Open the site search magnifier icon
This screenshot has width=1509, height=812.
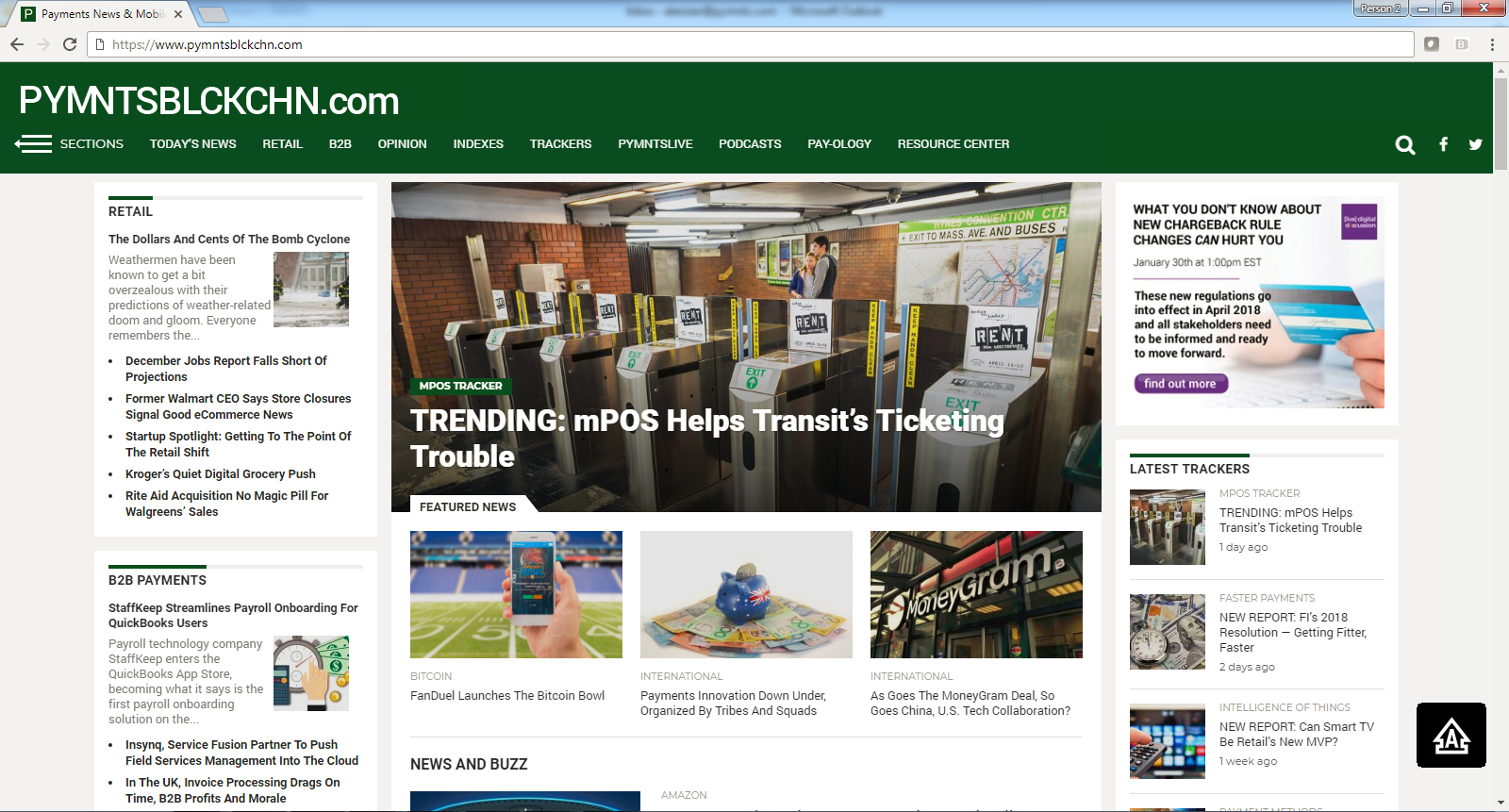click(1405, 144)
